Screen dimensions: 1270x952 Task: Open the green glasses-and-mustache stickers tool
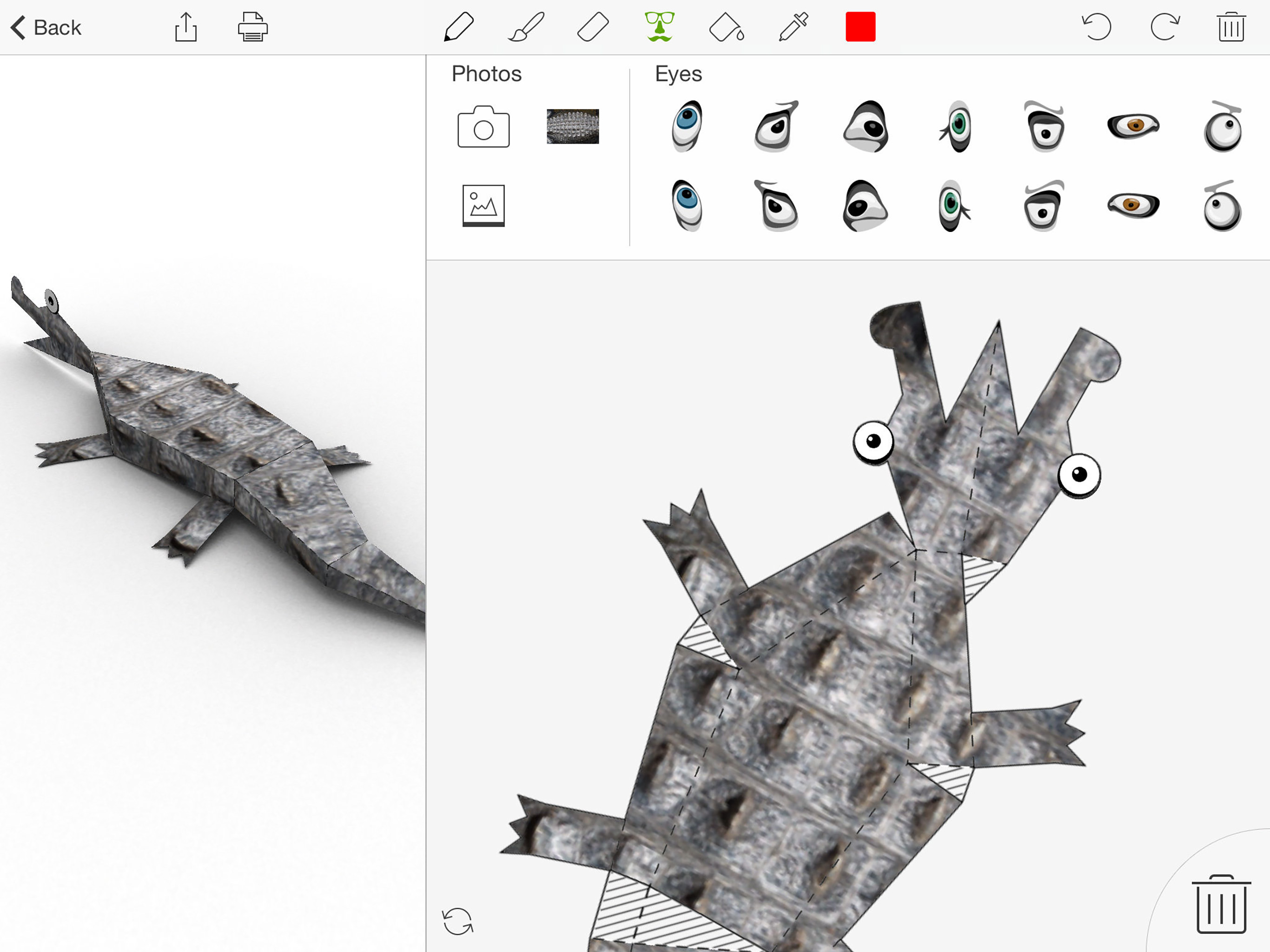(659, 27)
